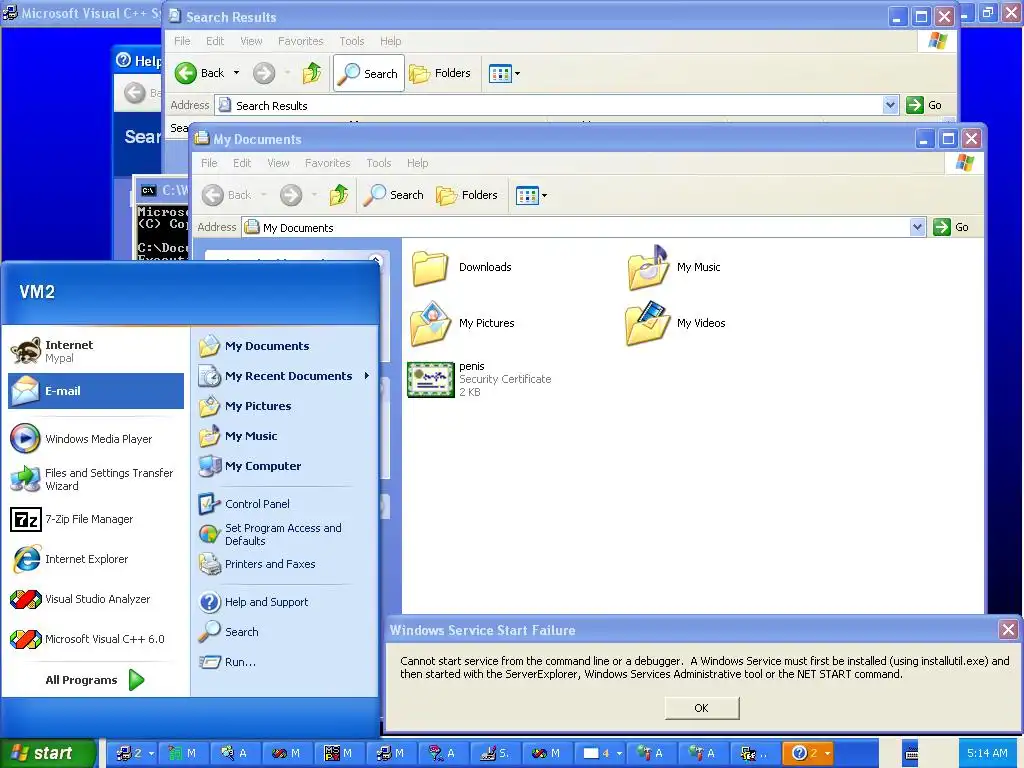
Task: Open Internet Explorer from Start menu
Action: click(96, 559)
